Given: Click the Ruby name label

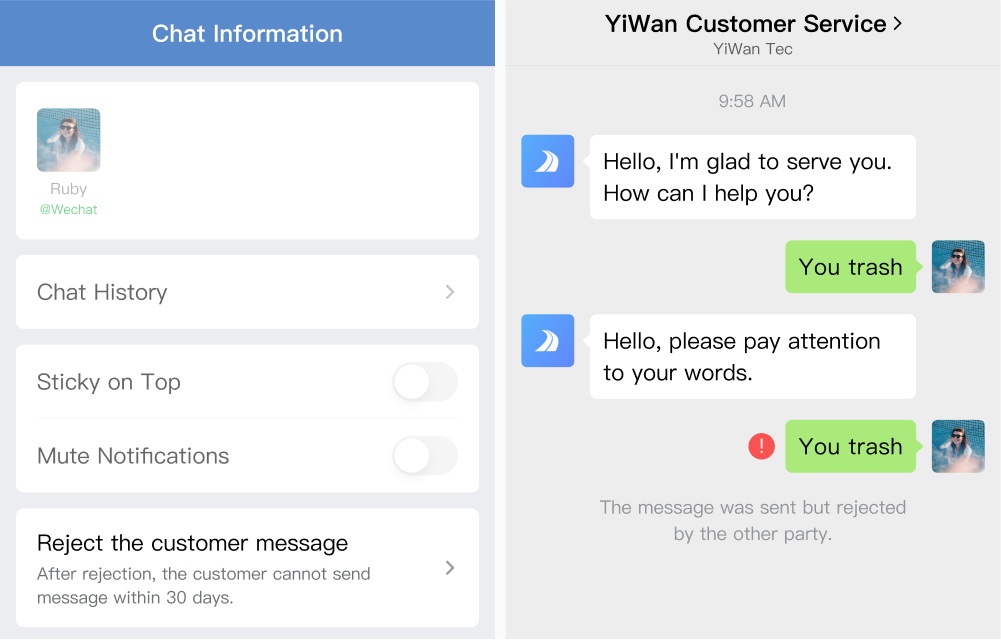Looking at the screenshot, I should point(68,189).
